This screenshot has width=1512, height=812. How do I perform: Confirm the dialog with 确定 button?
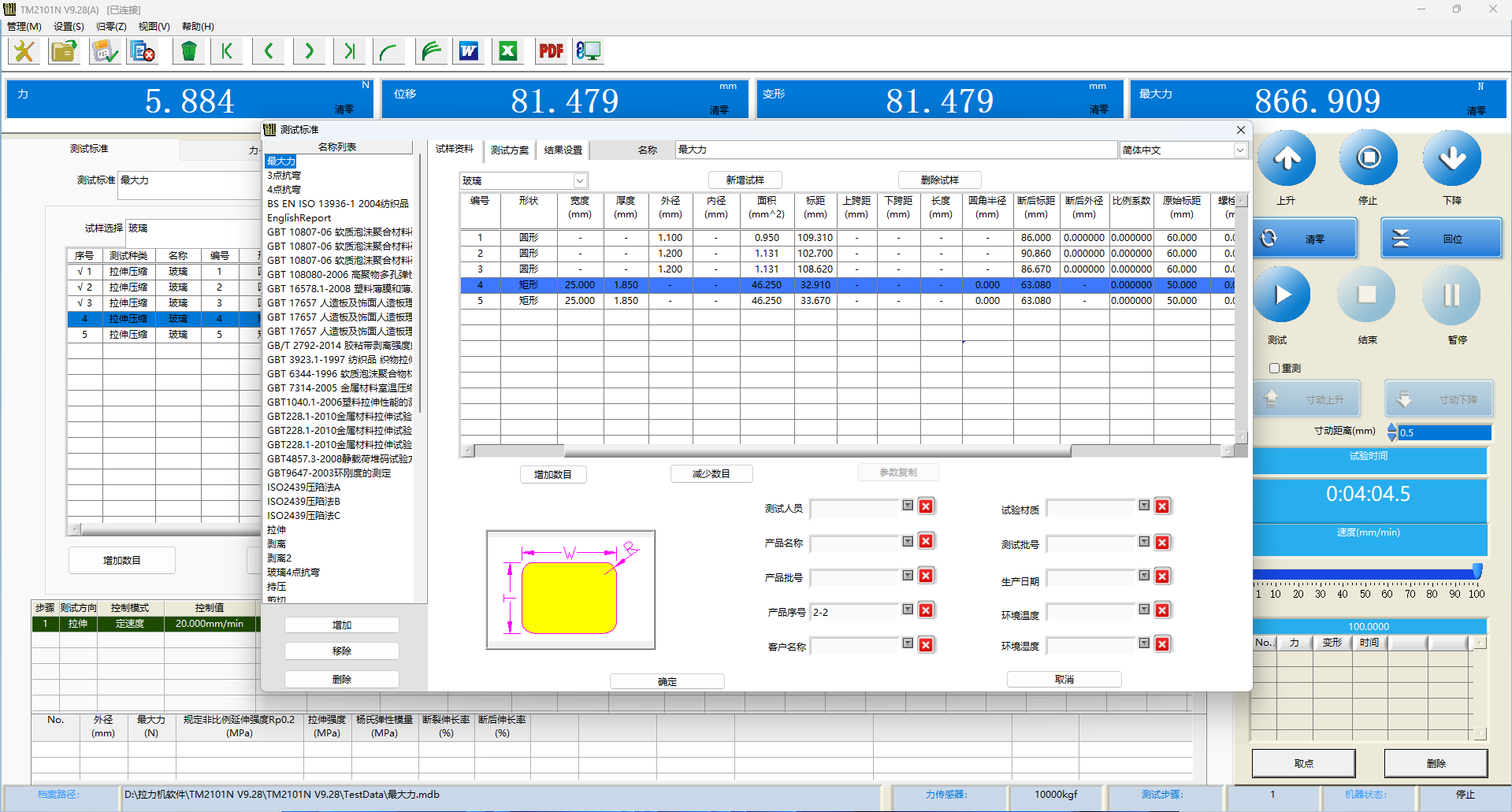pyautogui.click(x=667, y=681)
